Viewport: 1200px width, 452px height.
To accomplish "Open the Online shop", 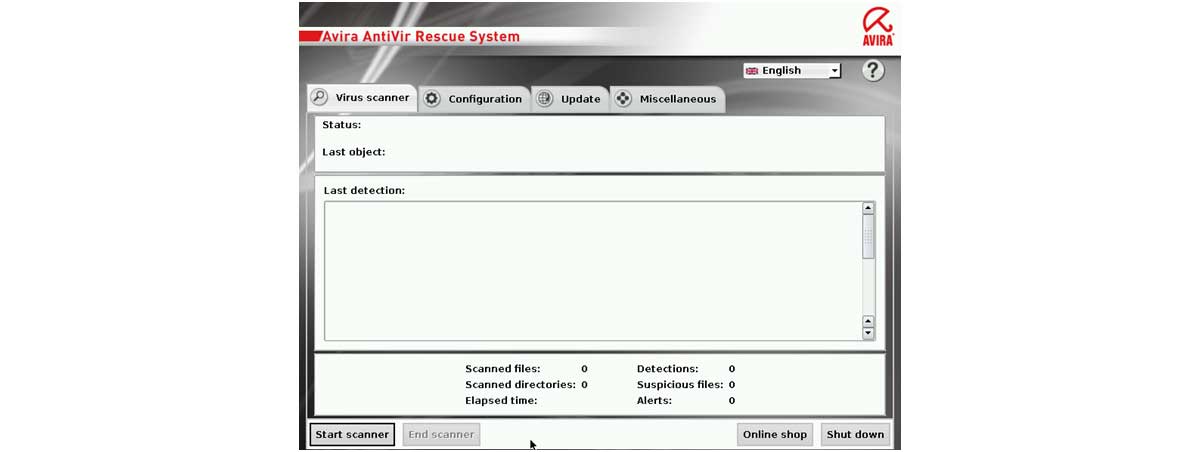I will tap(774, 434).
